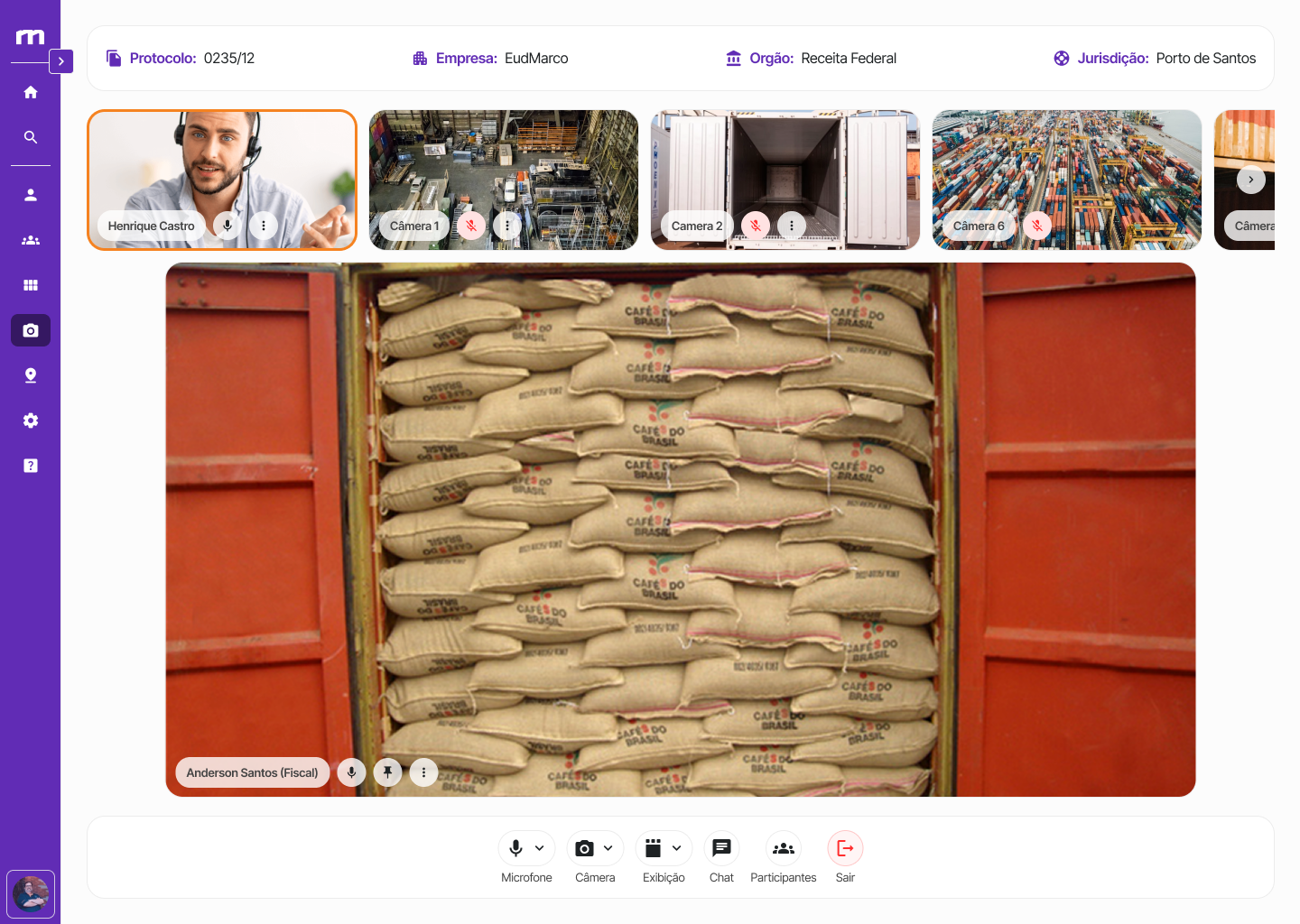This screenshot has width=1300, height=924.
Task: Toggle Henrique Castro's microphone
Action: click(x=227, y=226)
